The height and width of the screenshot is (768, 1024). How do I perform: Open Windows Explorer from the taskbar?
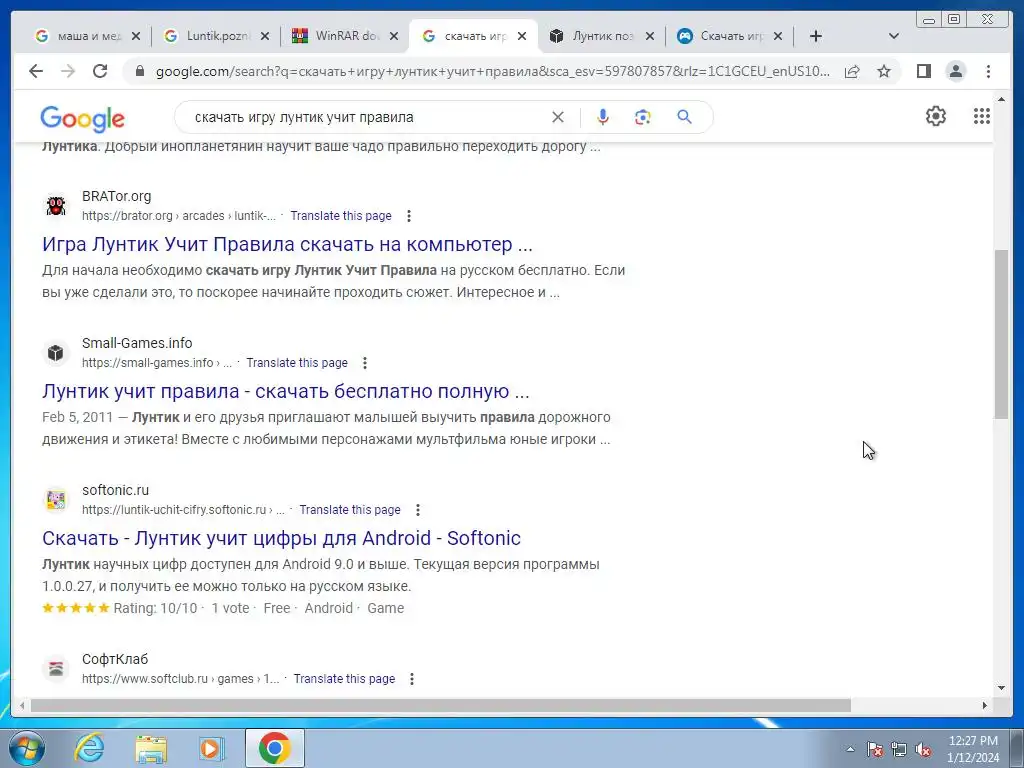click(x=151, y=748)
